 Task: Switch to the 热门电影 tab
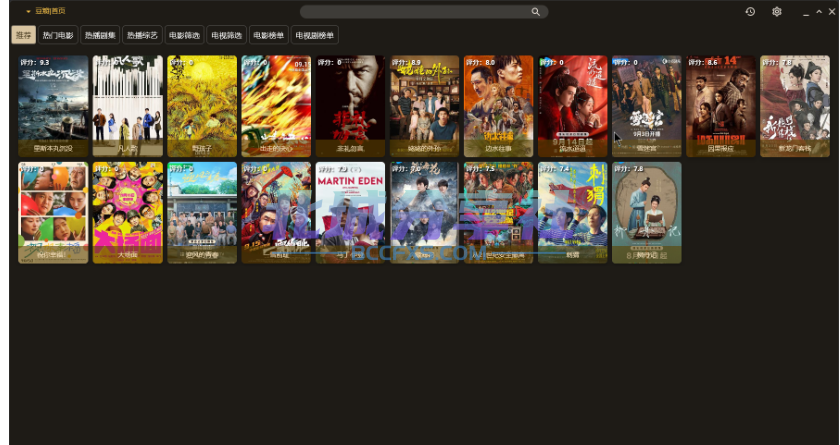click(58, 35)
